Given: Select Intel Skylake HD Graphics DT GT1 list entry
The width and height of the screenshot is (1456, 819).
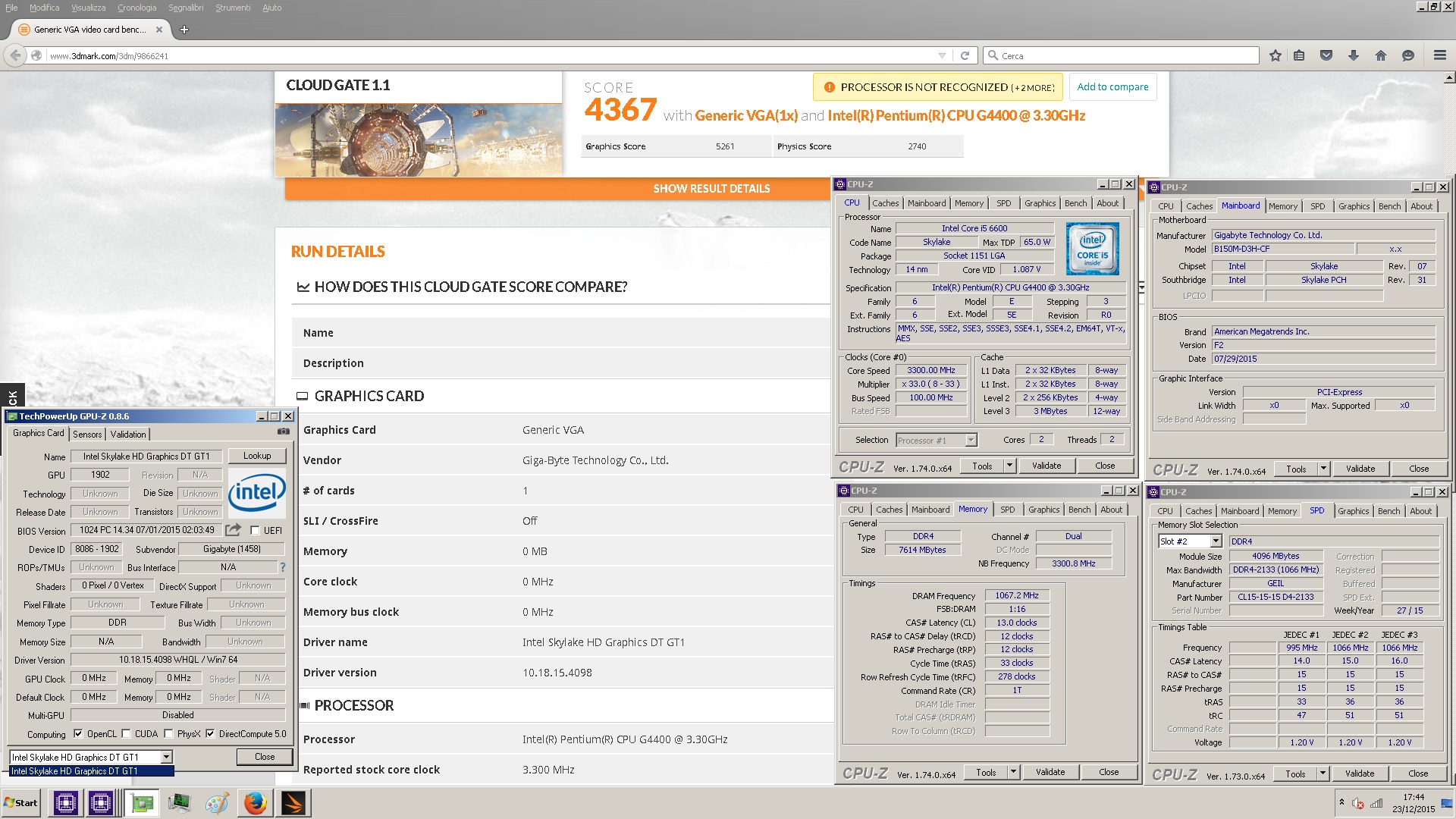Looking at the screenshot, I should (x=91, y=771).
